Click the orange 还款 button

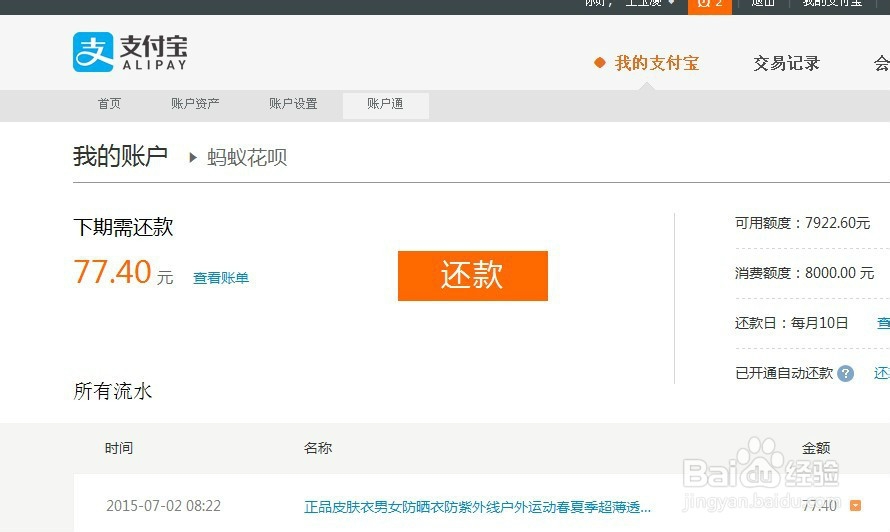point(473,275)
